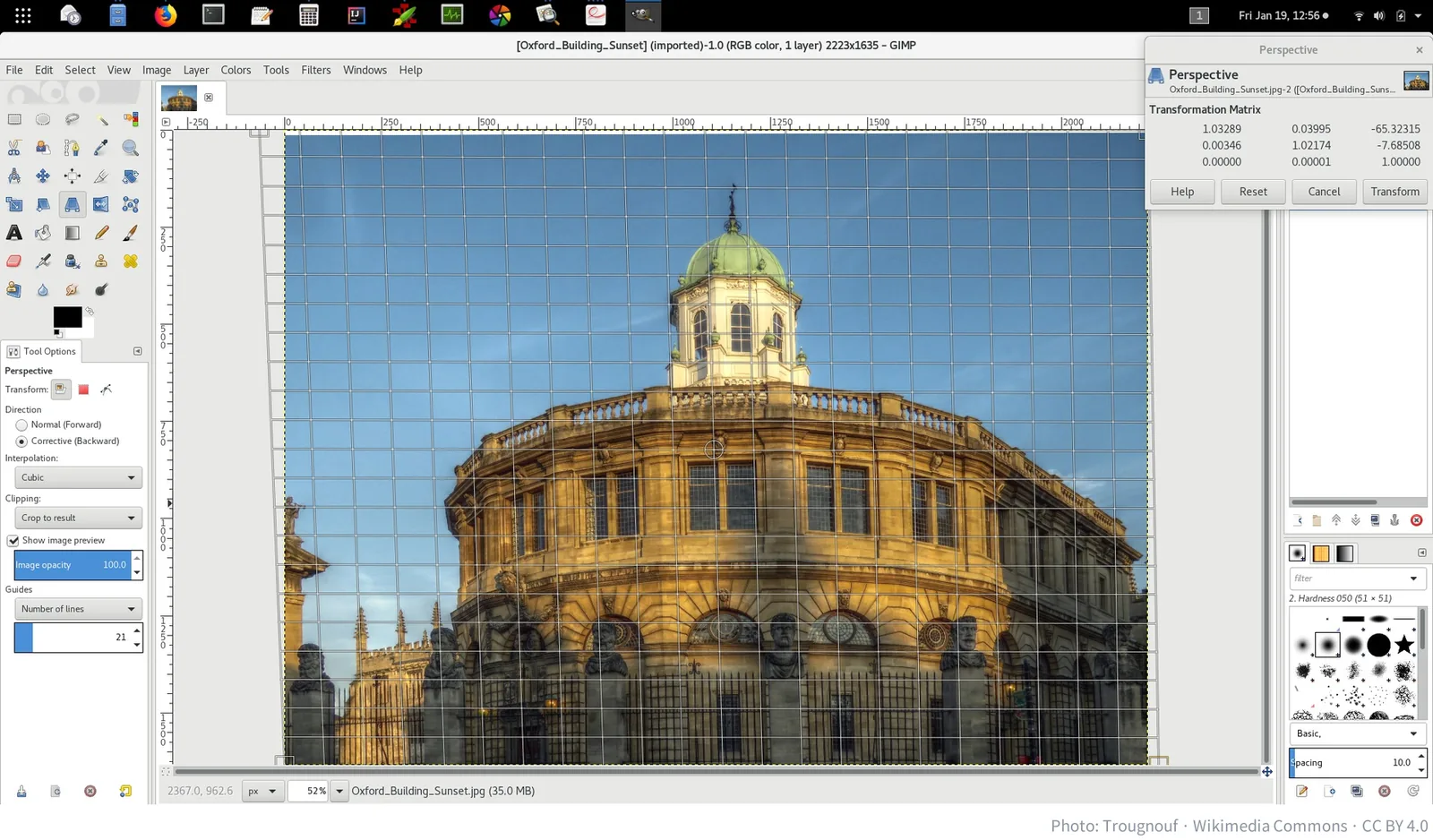This screenshot has width=1433, height=840.
Task: Choose the Text tool
Action: (14, 233)
